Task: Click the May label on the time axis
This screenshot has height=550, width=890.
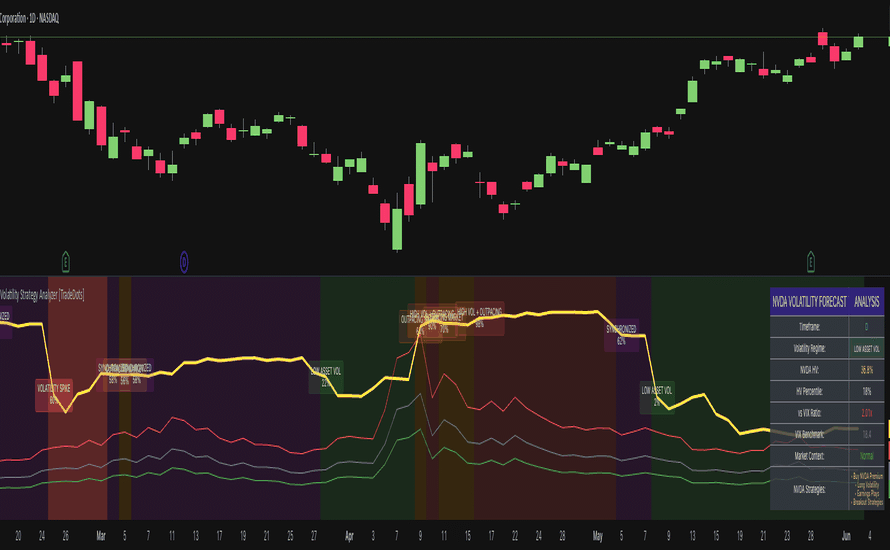Action: click(x=599, y=535)
